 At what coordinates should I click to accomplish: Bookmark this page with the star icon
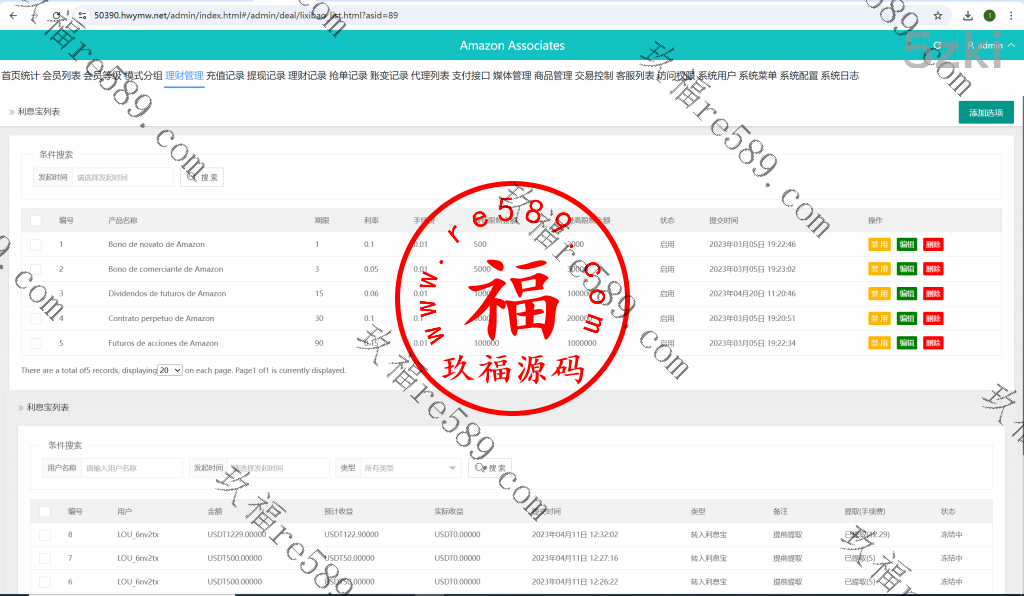point(937,15)
